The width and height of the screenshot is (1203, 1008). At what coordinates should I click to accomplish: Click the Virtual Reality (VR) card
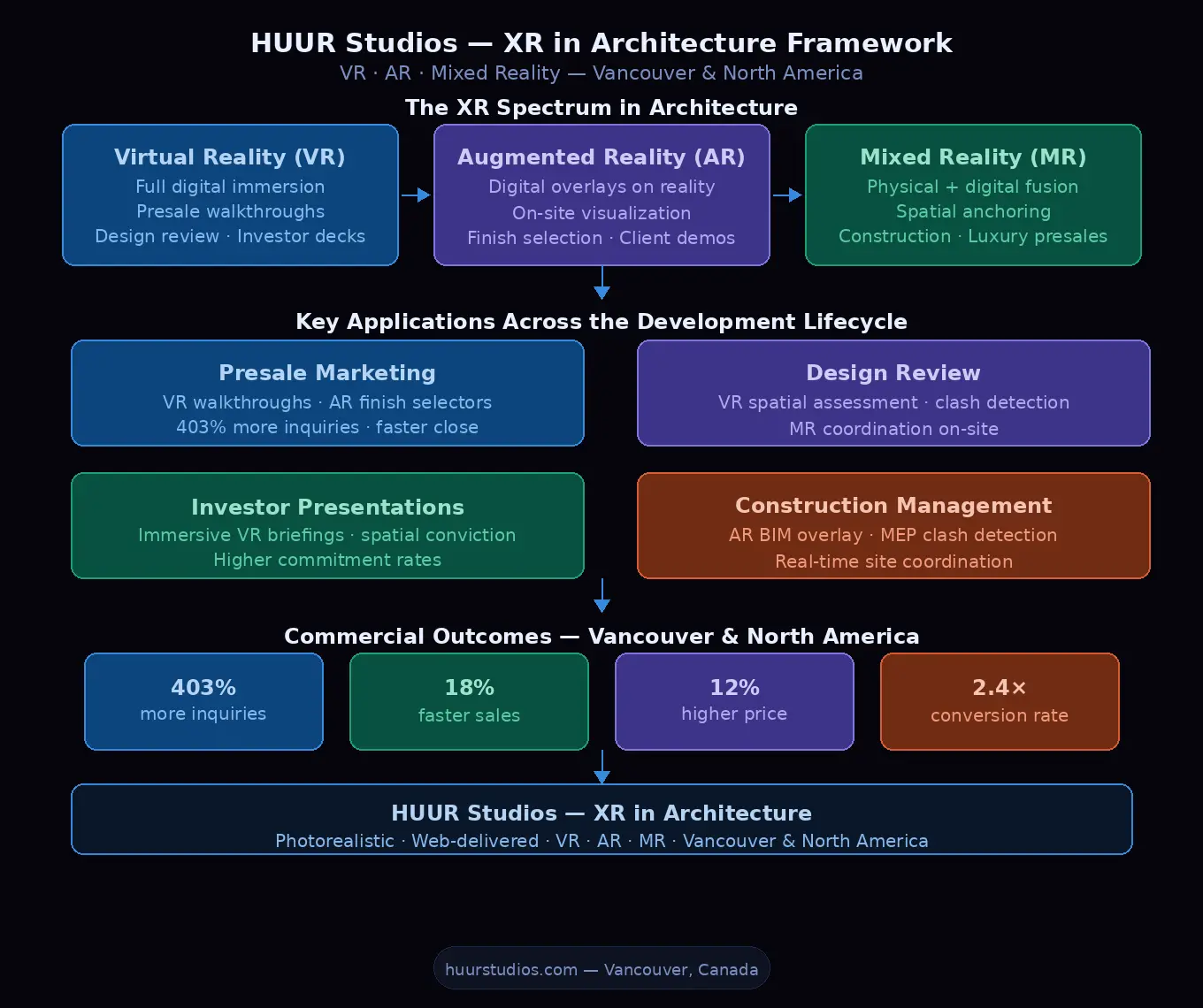230,195
